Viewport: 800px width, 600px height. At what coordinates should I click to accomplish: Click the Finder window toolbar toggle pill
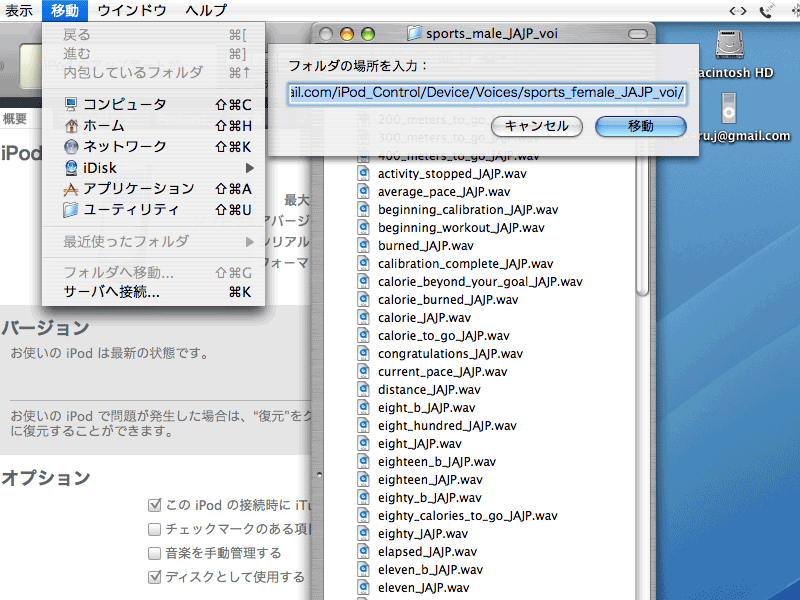[638, 34]
